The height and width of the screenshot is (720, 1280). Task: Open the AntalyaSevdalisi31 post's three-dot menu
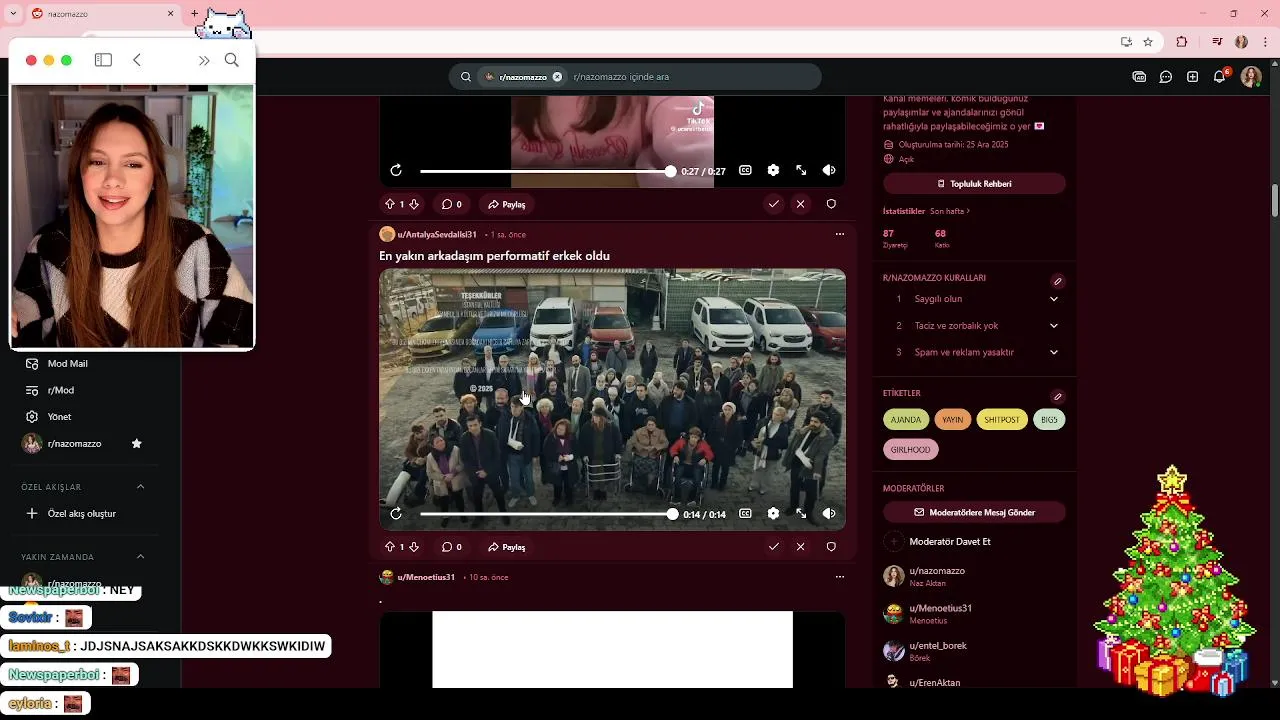tap(839, 234)
